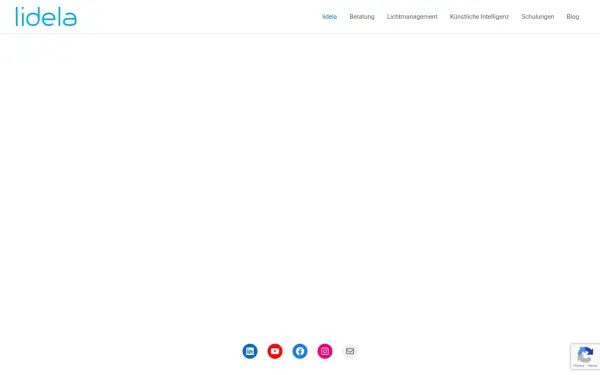Navigate to Schulungen page
This screenshot has width=600, height=375.
click(537, 17)
